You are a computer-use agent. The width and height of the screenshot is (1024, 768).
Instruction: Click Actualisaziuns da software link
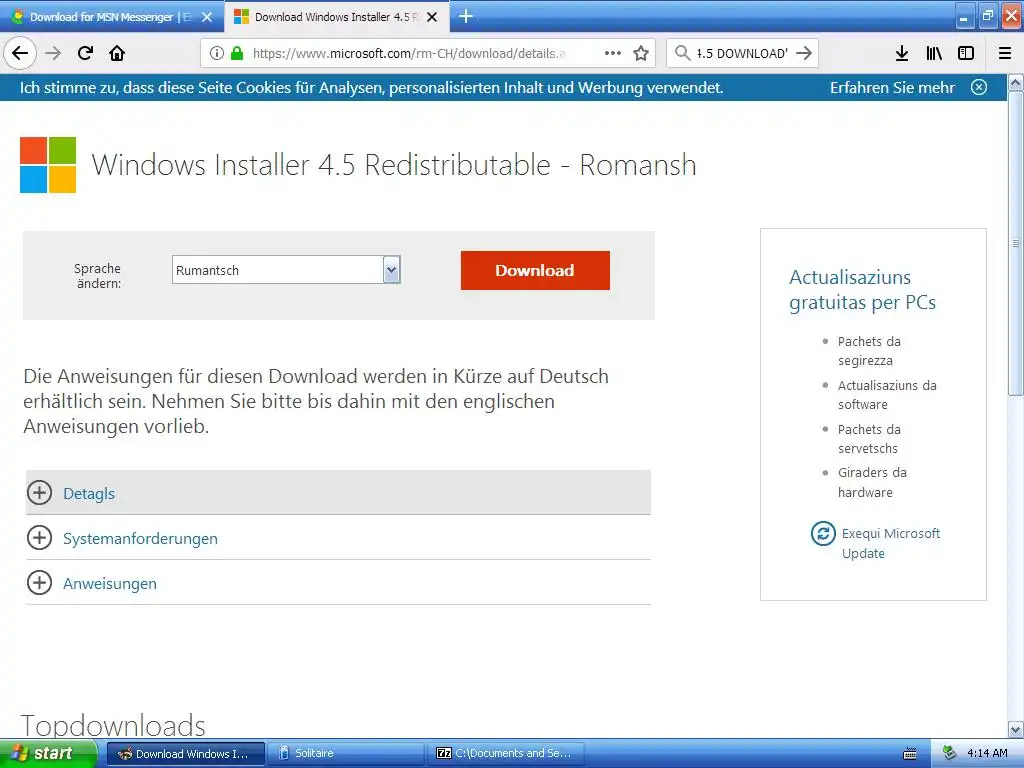(887, 394)
